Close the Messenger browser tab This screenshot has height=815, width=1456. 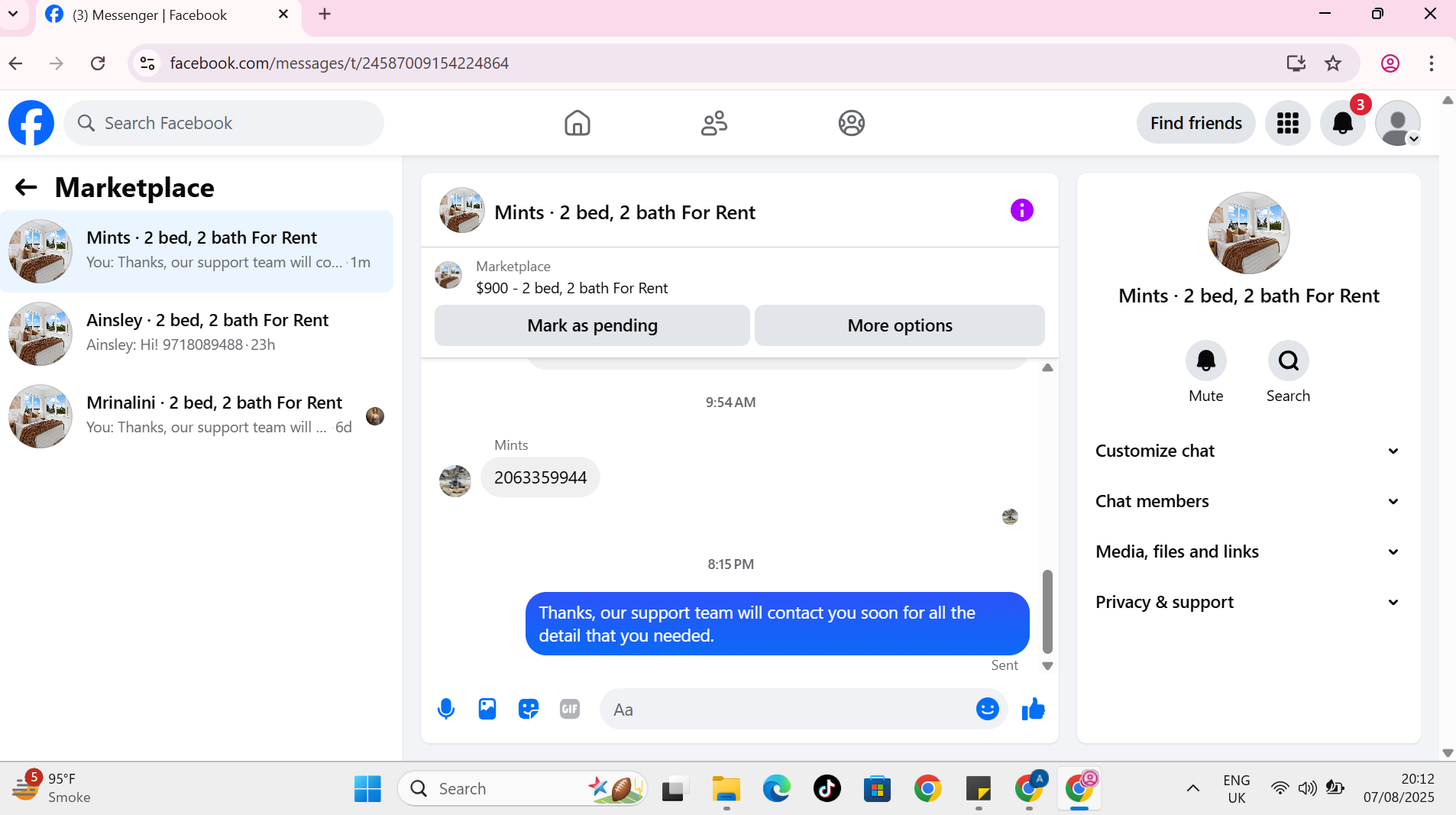tap(283, 15)
